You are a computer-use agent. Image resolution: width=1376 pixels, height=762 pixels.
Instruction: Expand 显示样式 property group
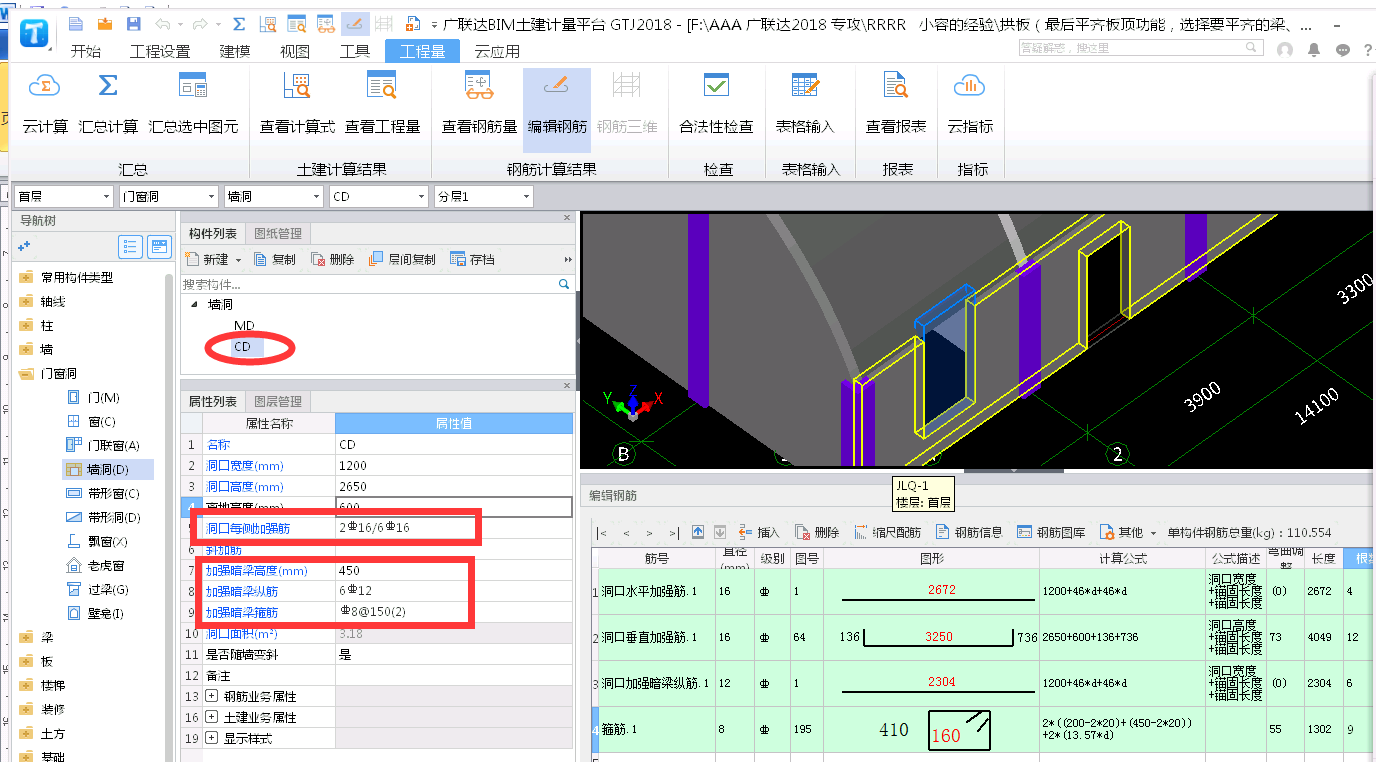(211, 738)
